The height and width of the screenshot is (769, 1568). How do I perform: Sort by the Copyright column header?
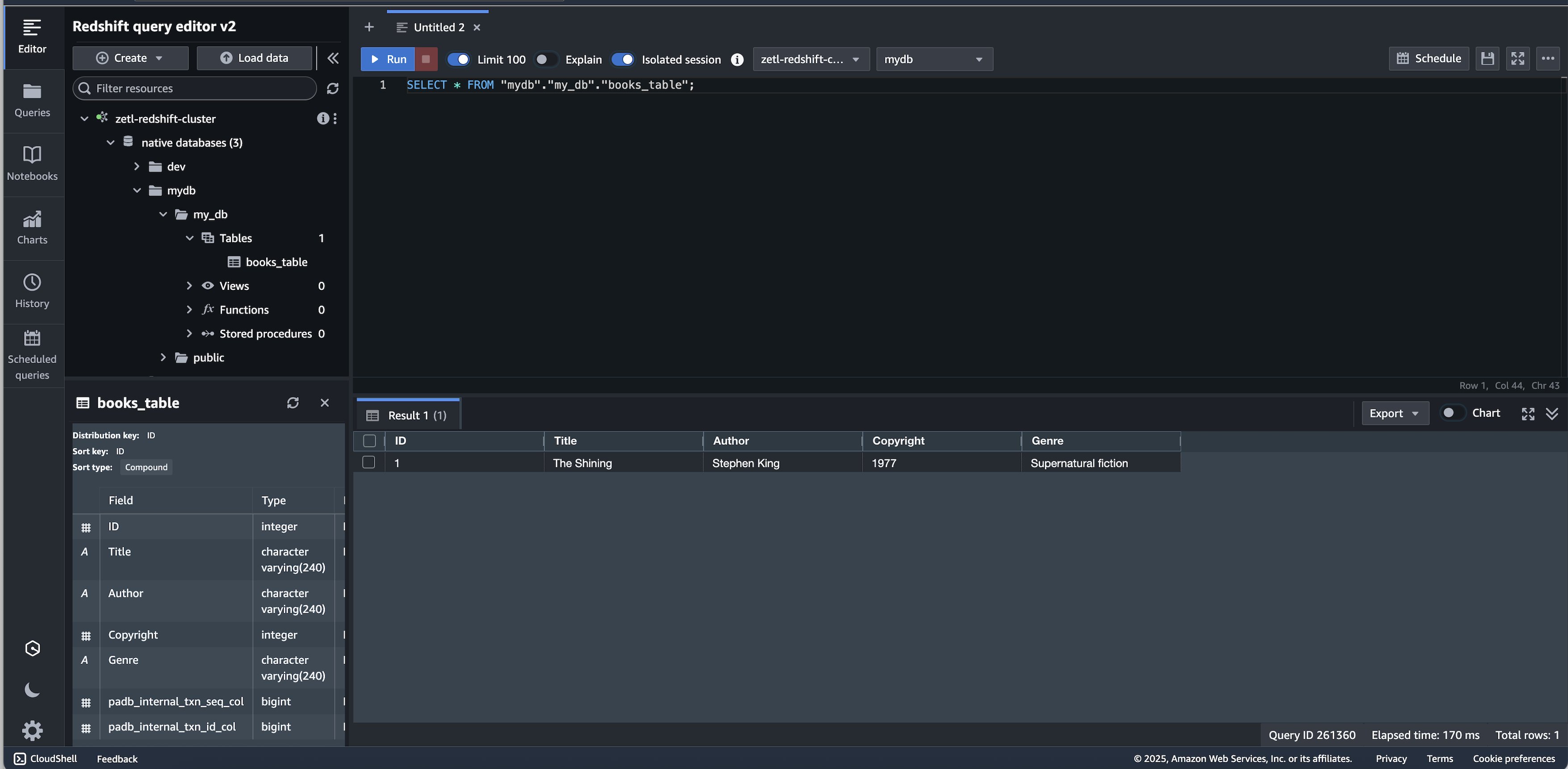941,440
